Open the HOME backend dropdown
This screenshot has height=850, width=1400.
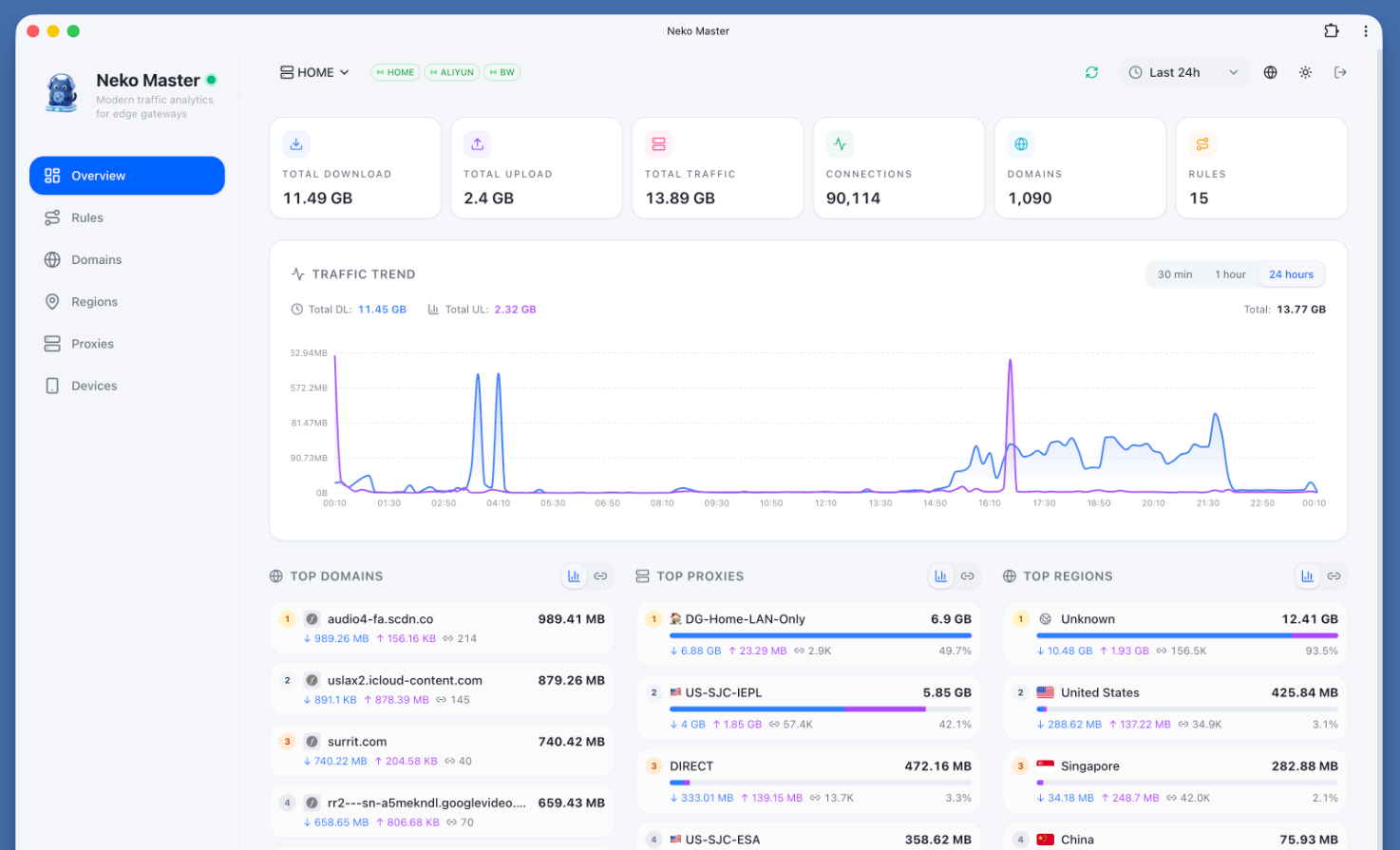314,72
